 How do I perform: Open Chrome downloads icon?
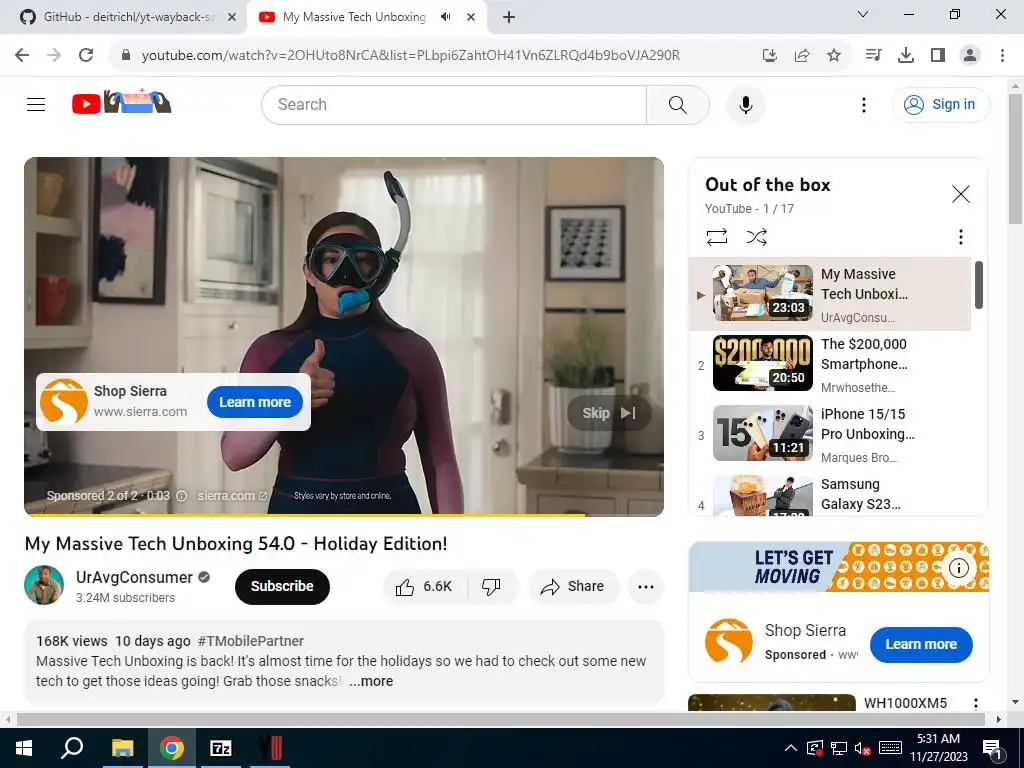pos(906,55)
